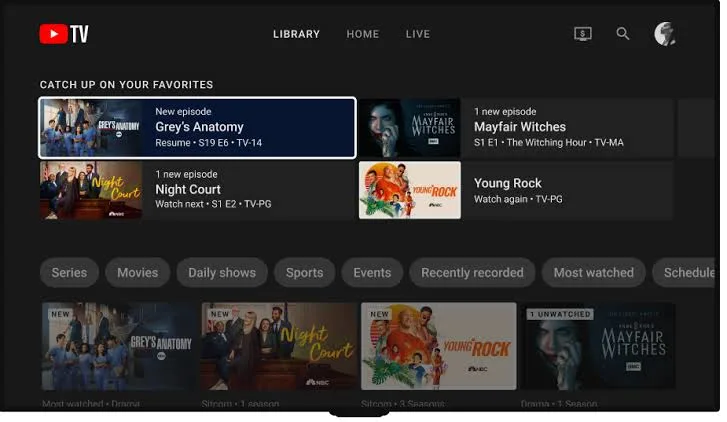Open Mayfair Witches 1 Unwatched thumbnail
Viewport: 727px width, 422px height.
point(599,346)
